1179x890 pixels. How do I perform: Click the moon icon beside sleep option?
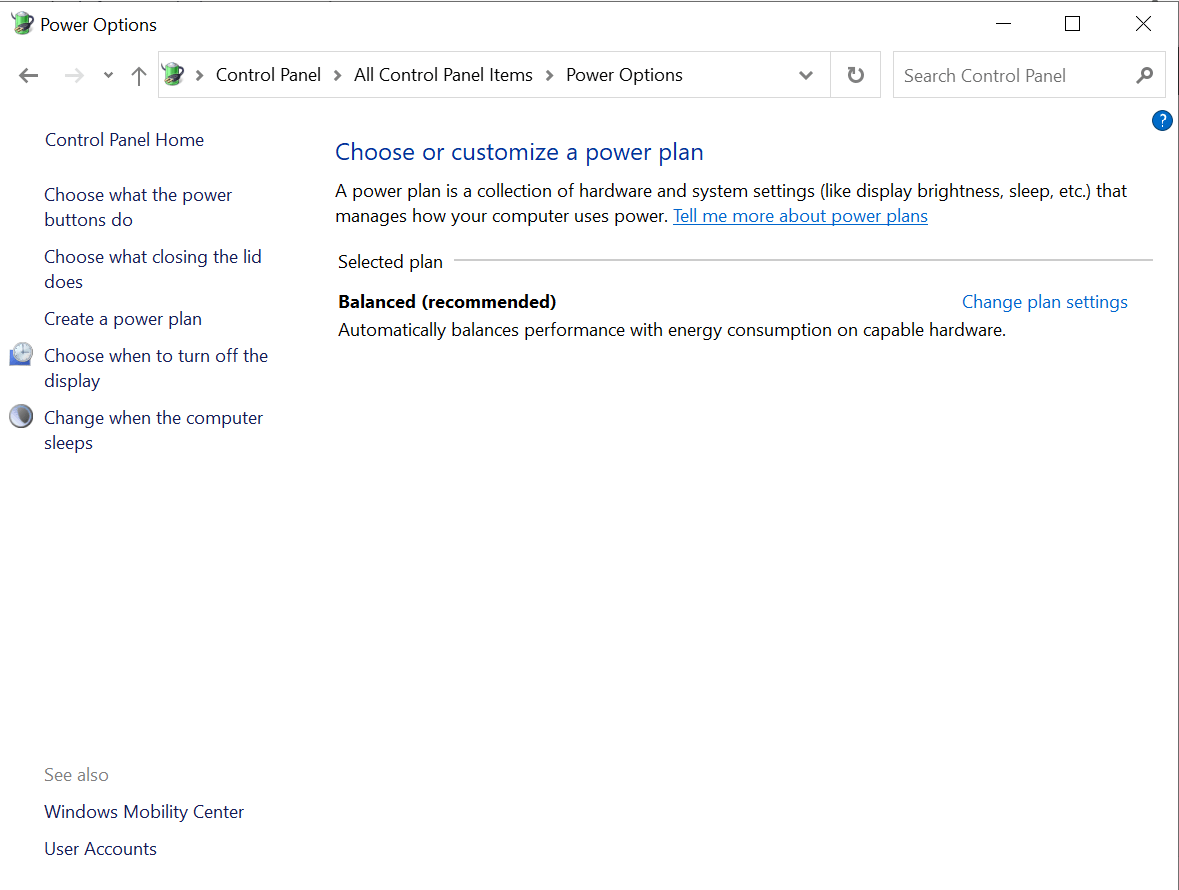[x=21, y=417]
